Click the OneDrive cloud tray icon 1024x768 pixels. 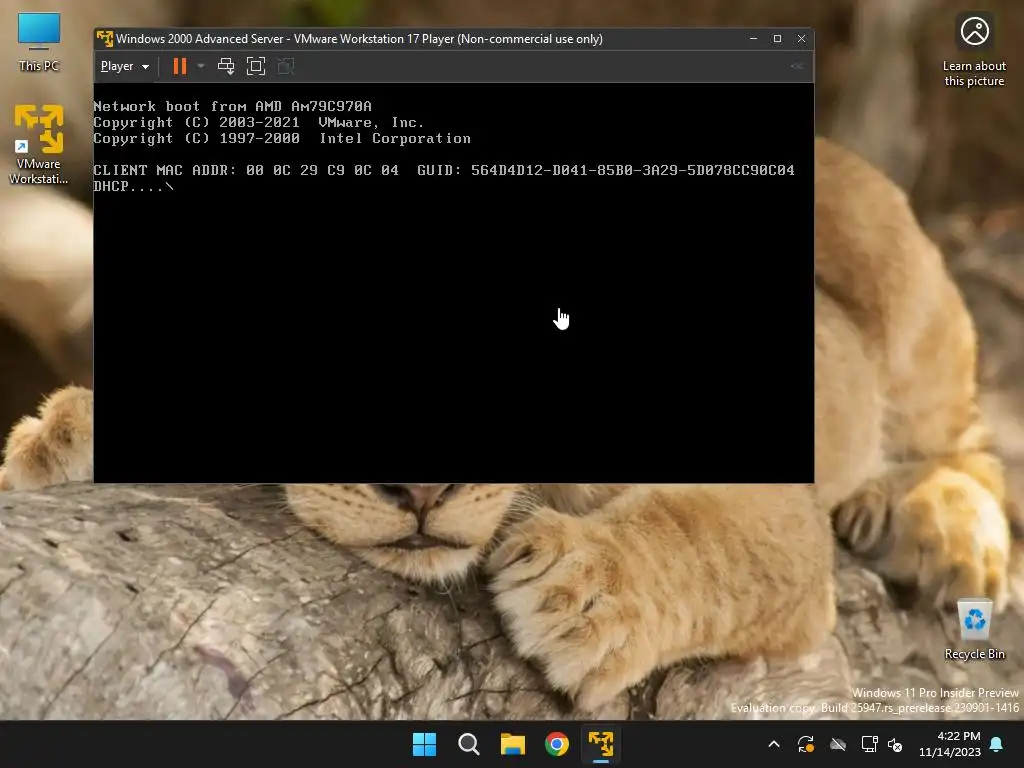point(838,744)
